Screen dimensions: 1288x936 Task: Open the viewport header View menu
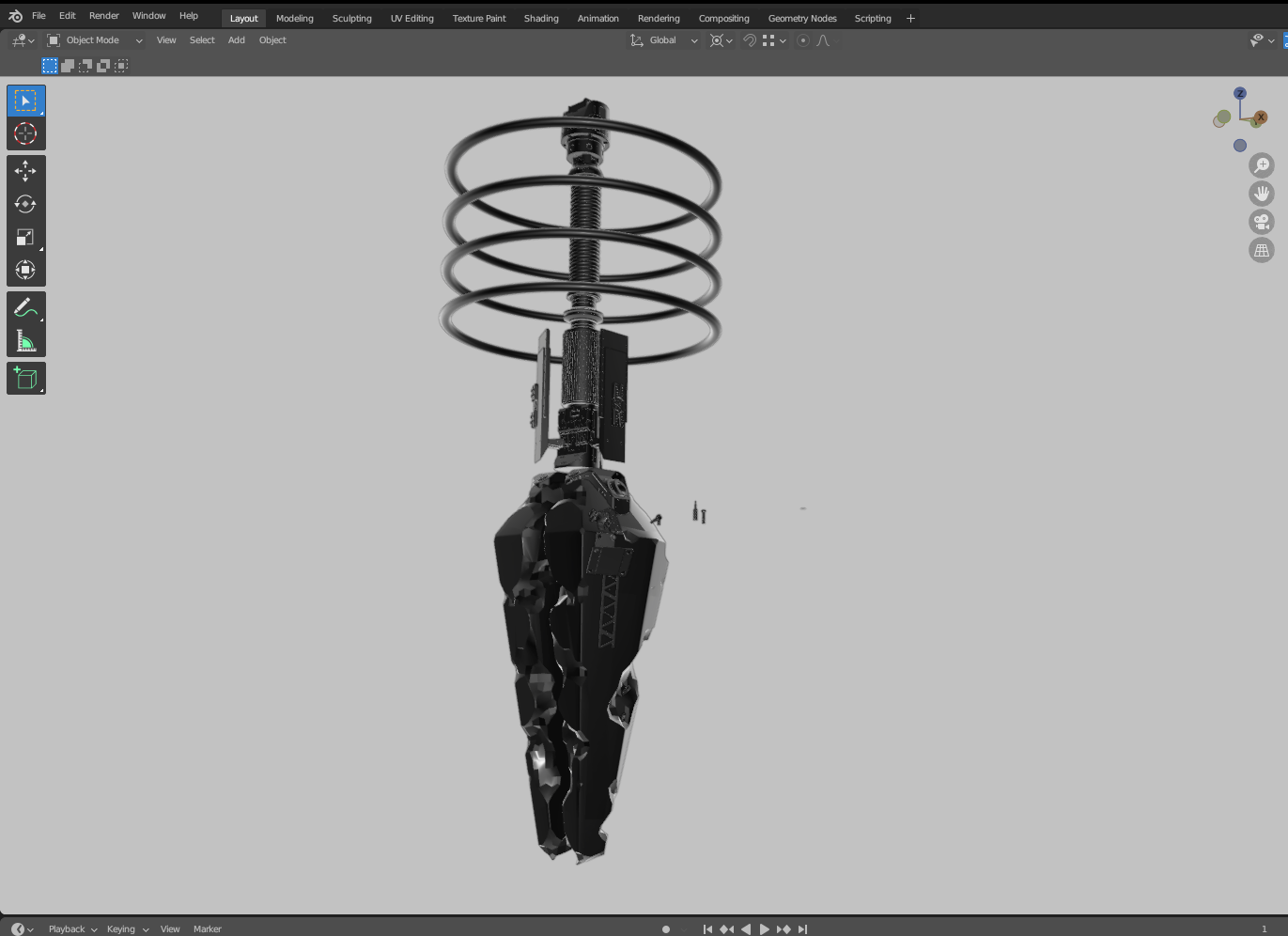click(166, 40)
